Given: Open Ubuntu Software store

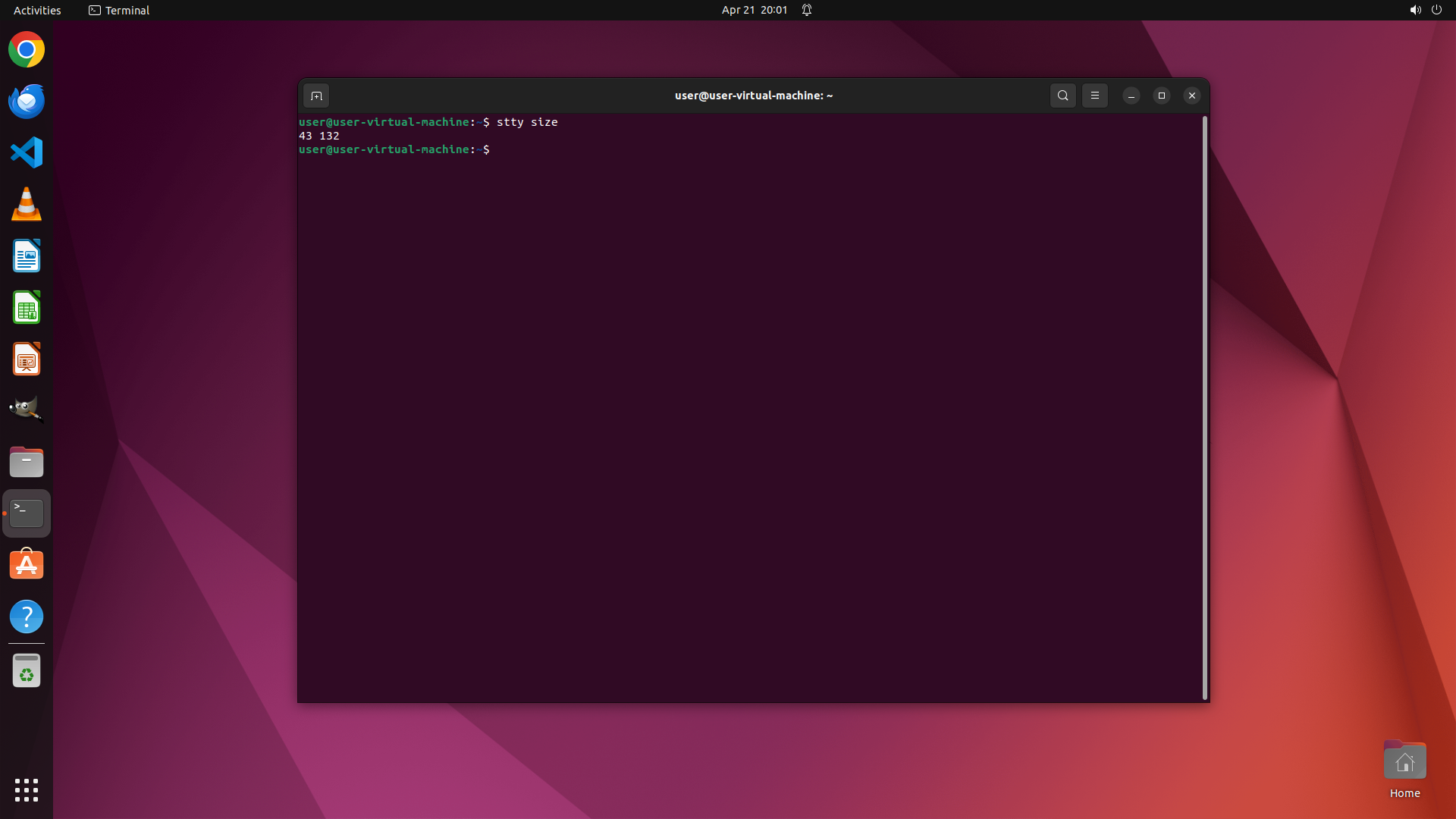Looking at the screenshot, I should 27,565.
